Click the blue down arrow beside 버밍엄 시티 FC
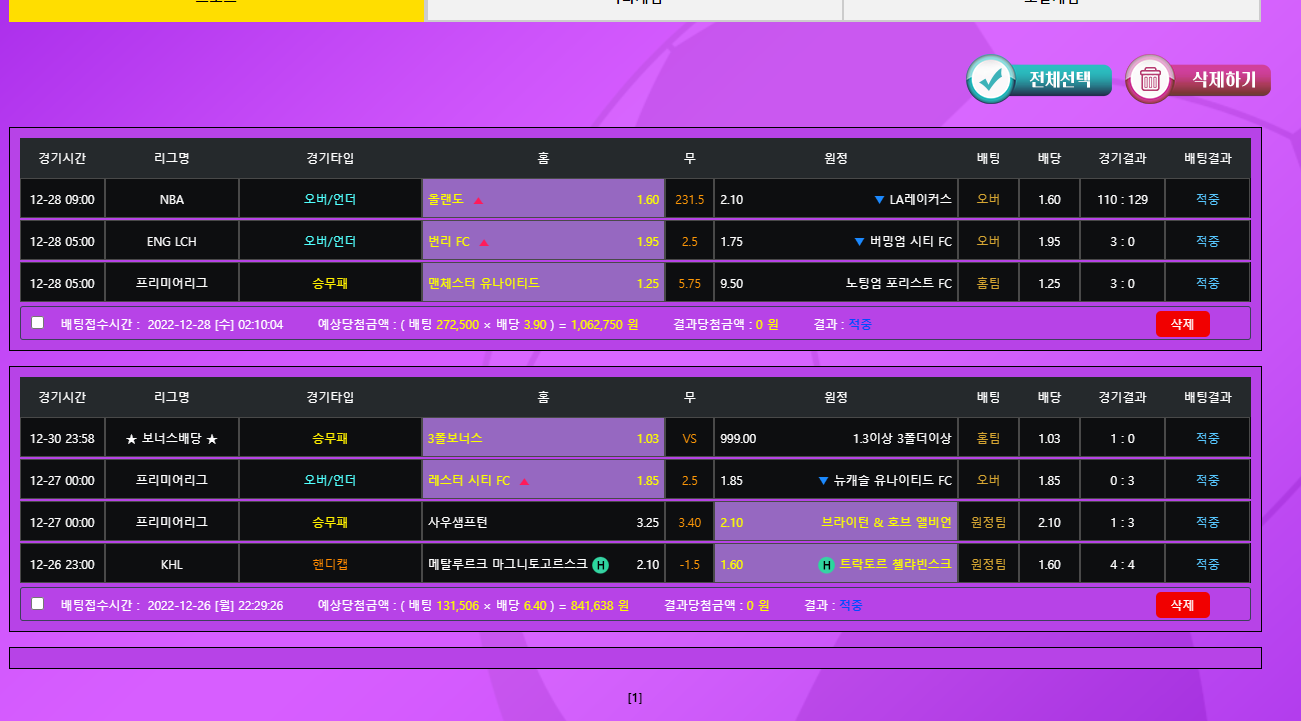The image size is (1301, 721). (x=859, y=242)
